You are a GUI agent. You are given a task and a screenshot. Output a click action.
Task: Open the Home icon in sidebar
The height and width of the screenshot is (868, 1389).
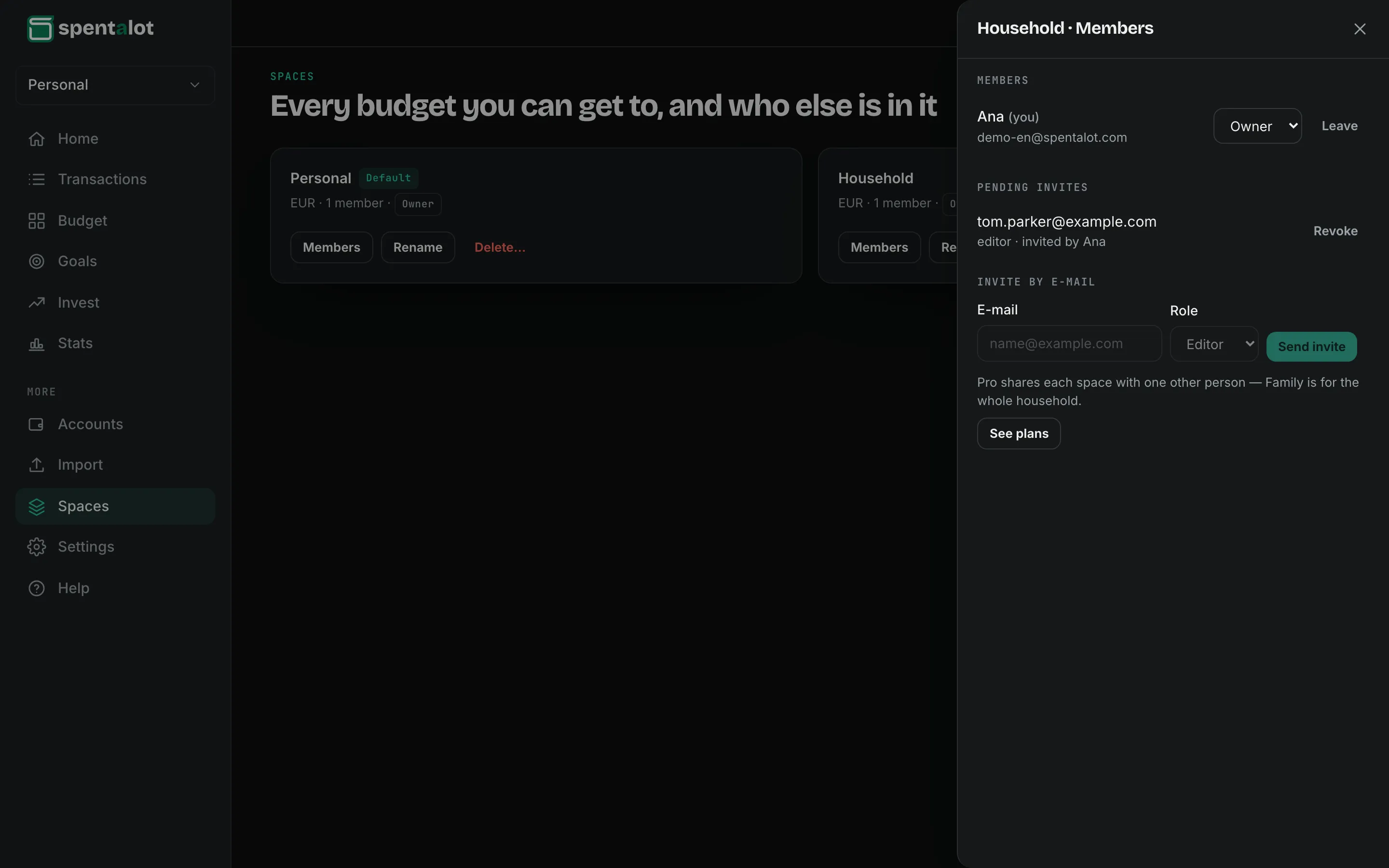point(37,139)
